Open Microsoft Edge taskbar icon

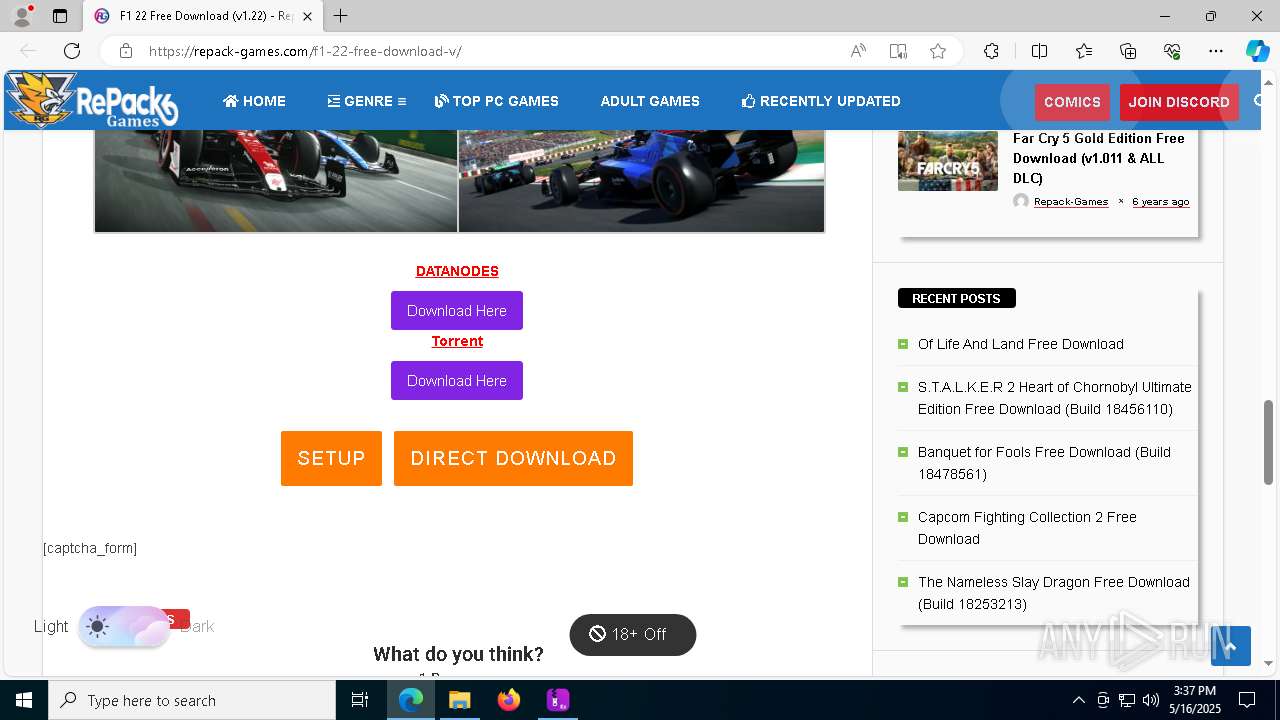[411, 700]
